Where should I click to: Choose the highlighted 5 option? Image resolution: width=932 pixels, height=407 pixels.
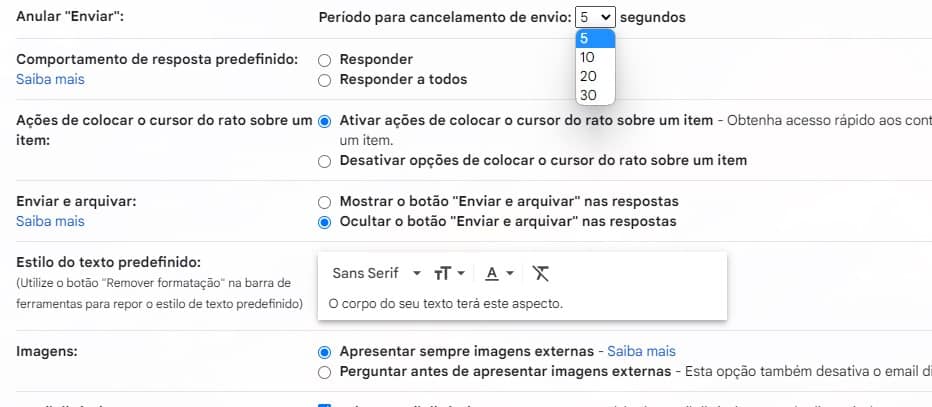(595, 39)
